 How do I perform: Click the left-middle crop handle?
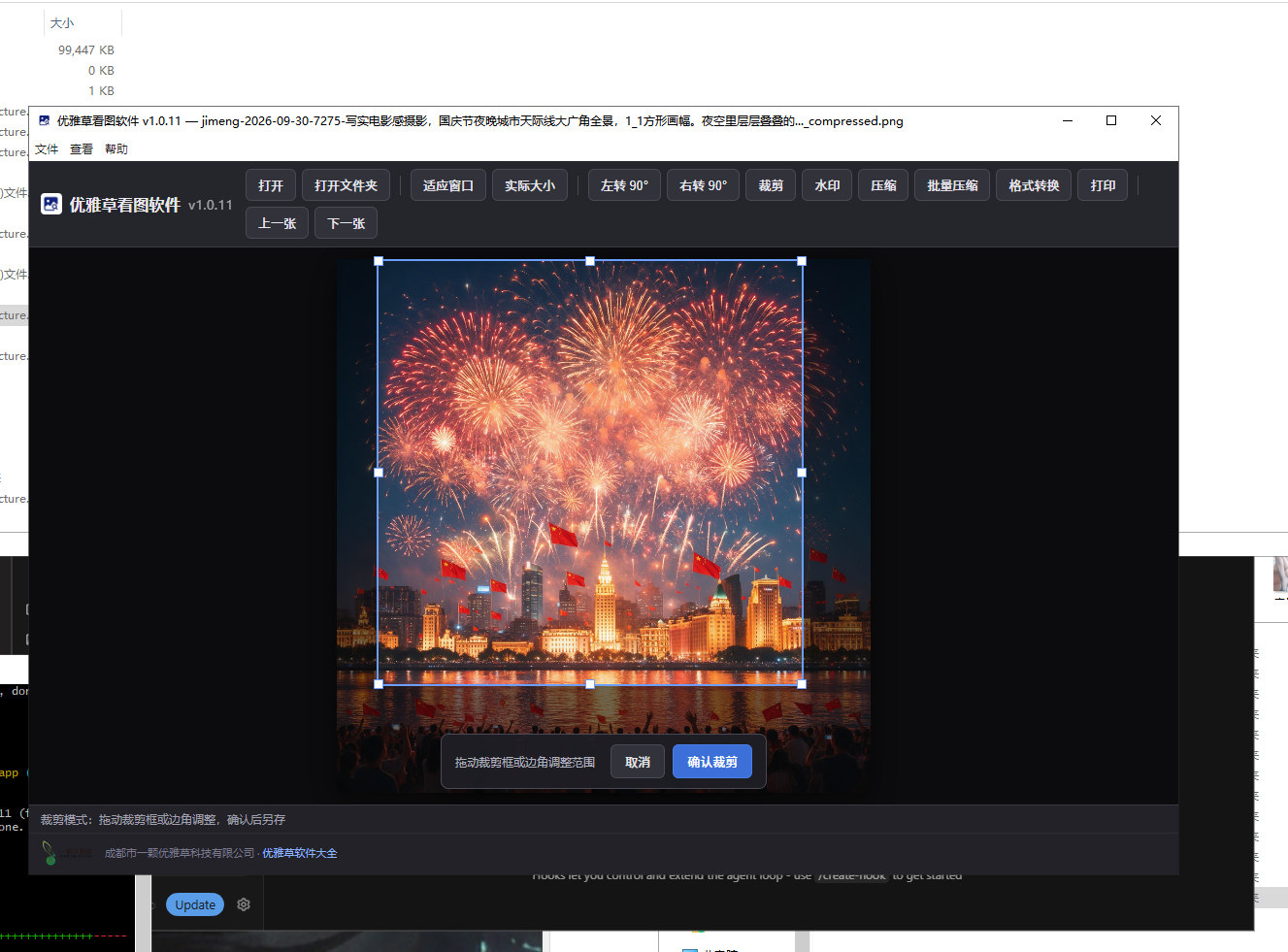click(x=379, y=473)
